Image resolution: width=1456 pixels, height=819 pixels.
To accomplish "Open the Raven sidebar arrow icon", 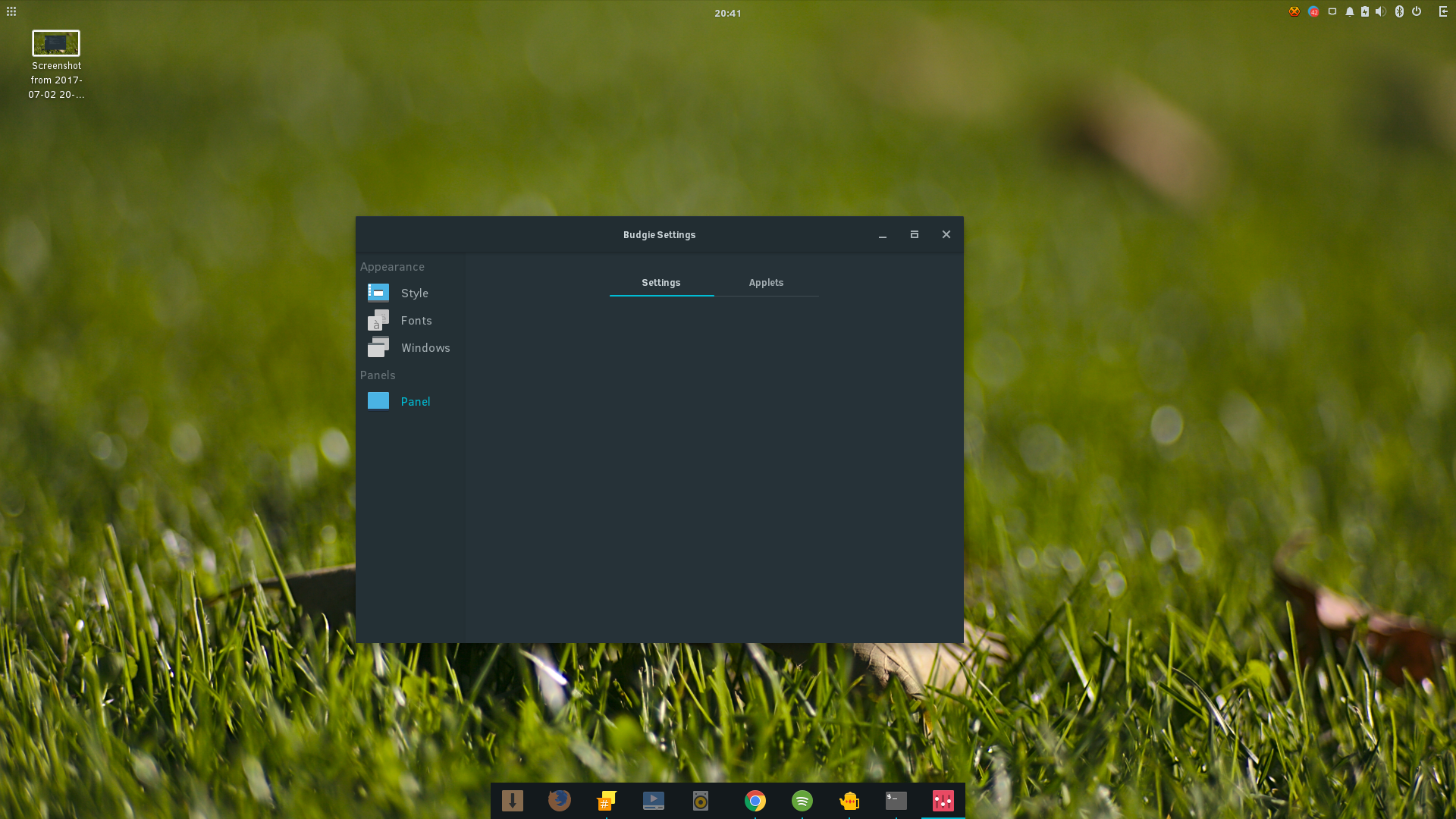I will [x=1443, y=11].
